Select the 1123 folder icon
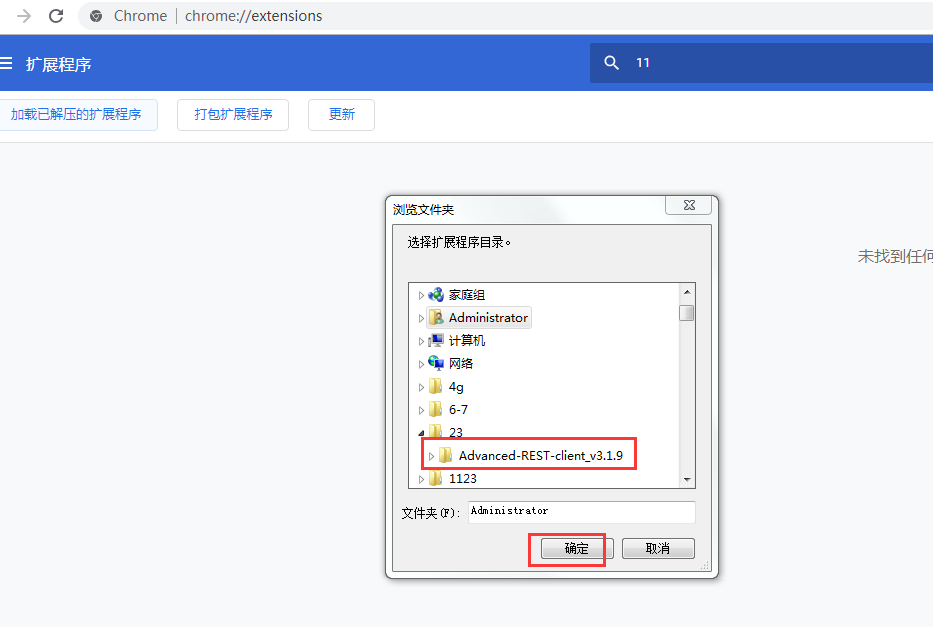Viewport: 933px width, 627px height. click(x=436, y=478)
